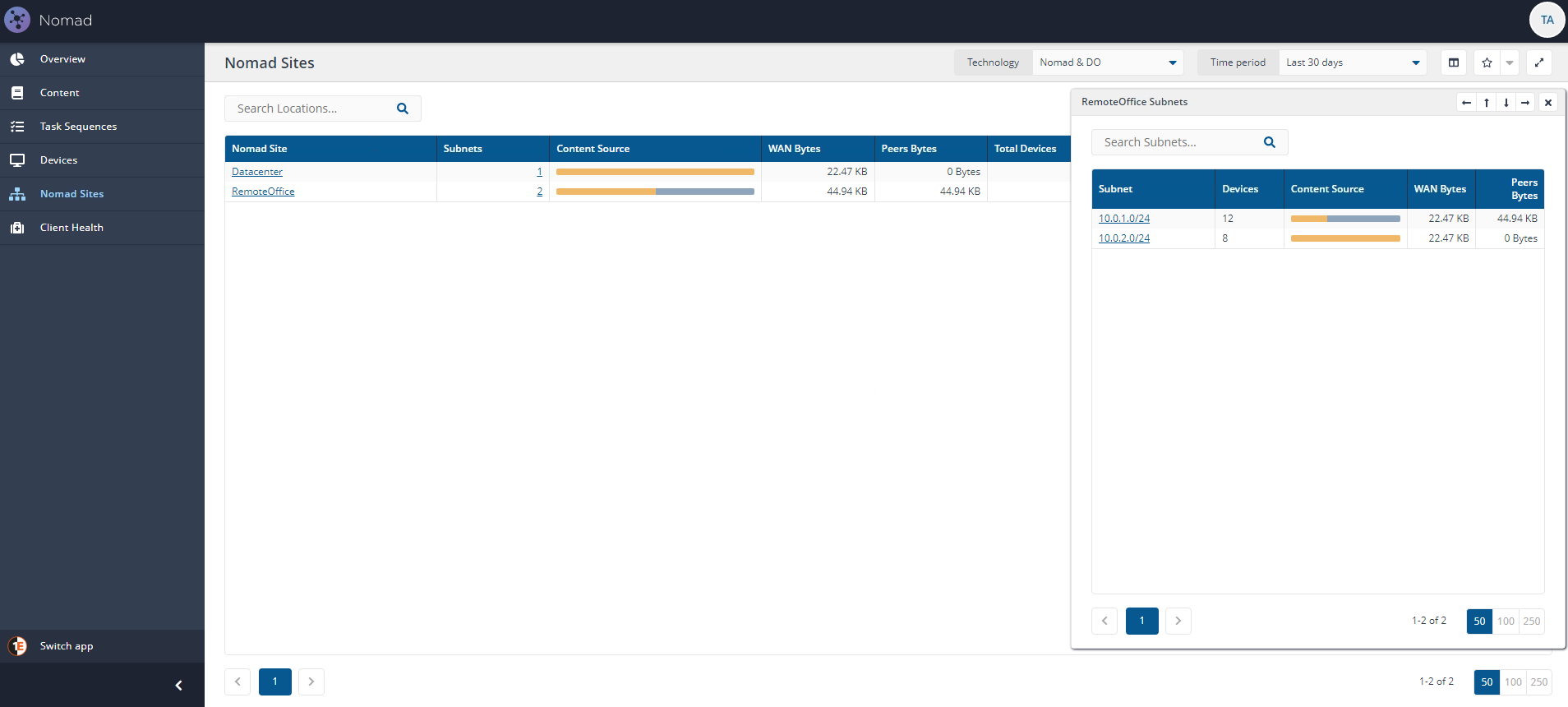Set main table page size to 100

point(1513,682)
